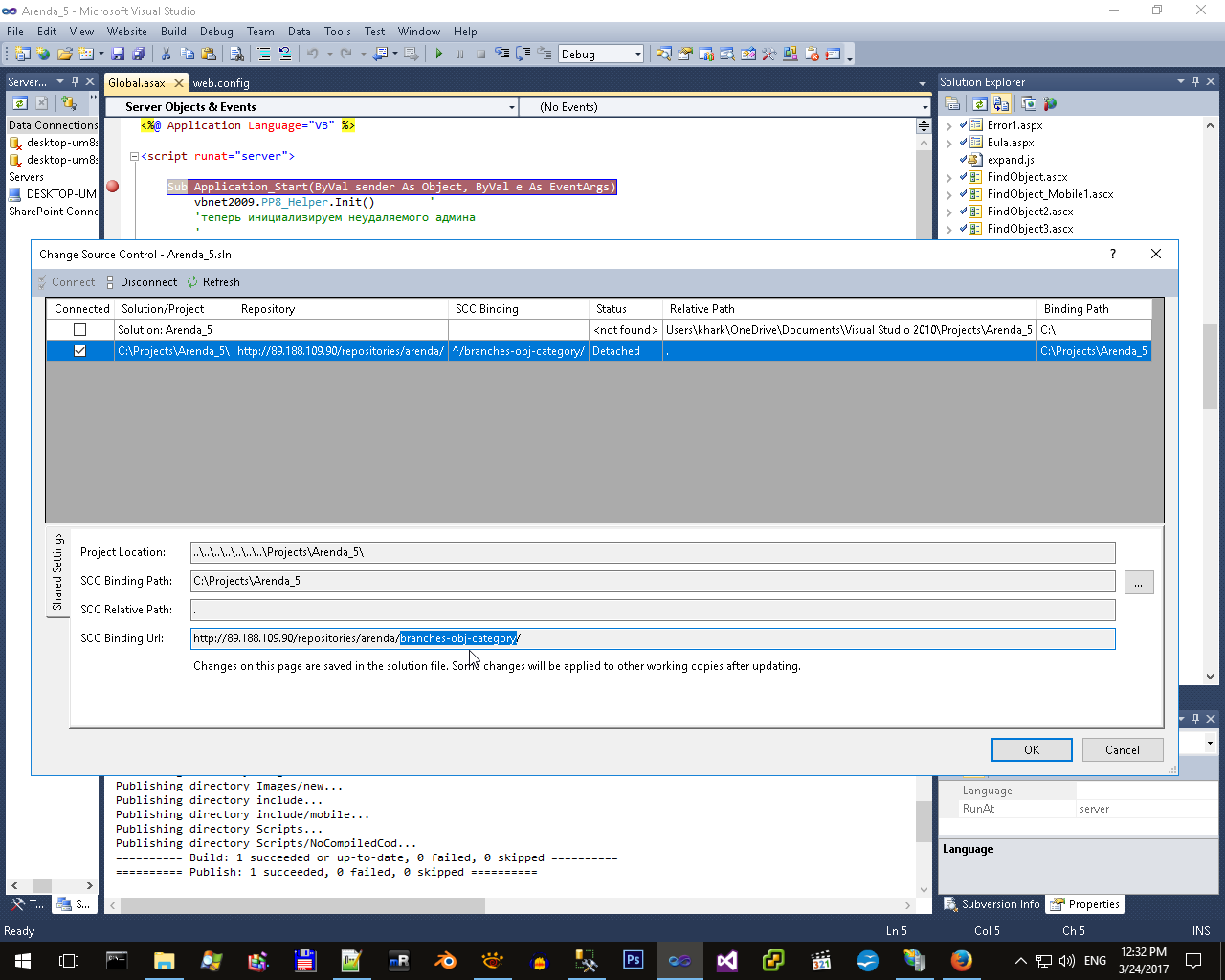Viewport: 1225px width, 980px height.
Task: Click browse button for SCC Binding Path
Action: tap(1139, 582)
